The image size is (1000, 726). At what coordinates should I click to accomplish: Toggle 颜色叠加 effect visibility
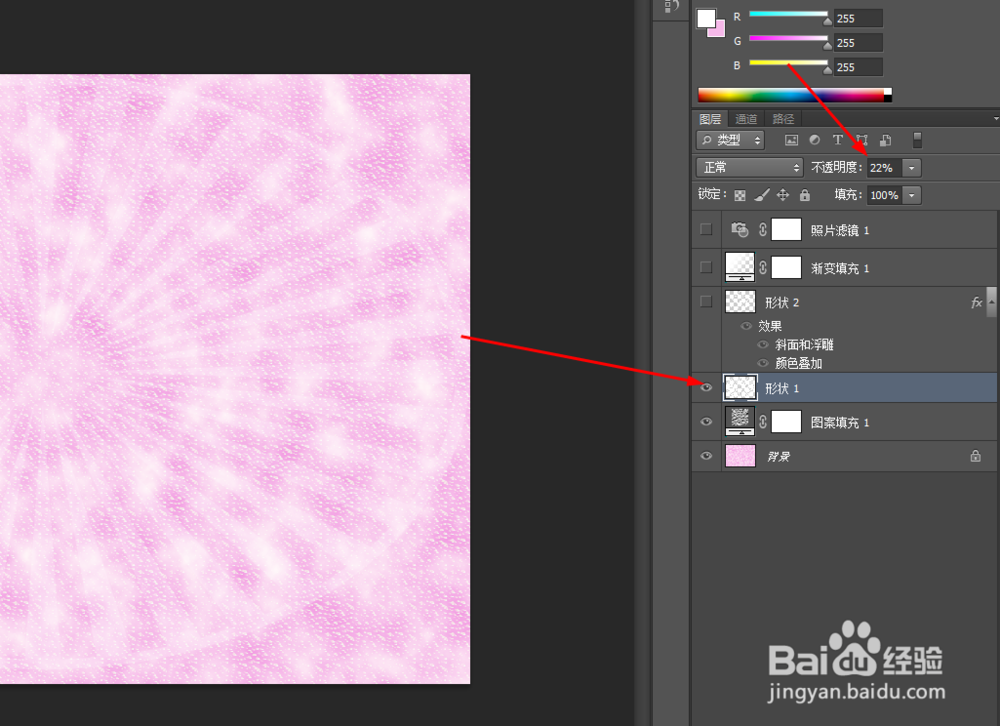pyautogui.click(x=762, y=363)
